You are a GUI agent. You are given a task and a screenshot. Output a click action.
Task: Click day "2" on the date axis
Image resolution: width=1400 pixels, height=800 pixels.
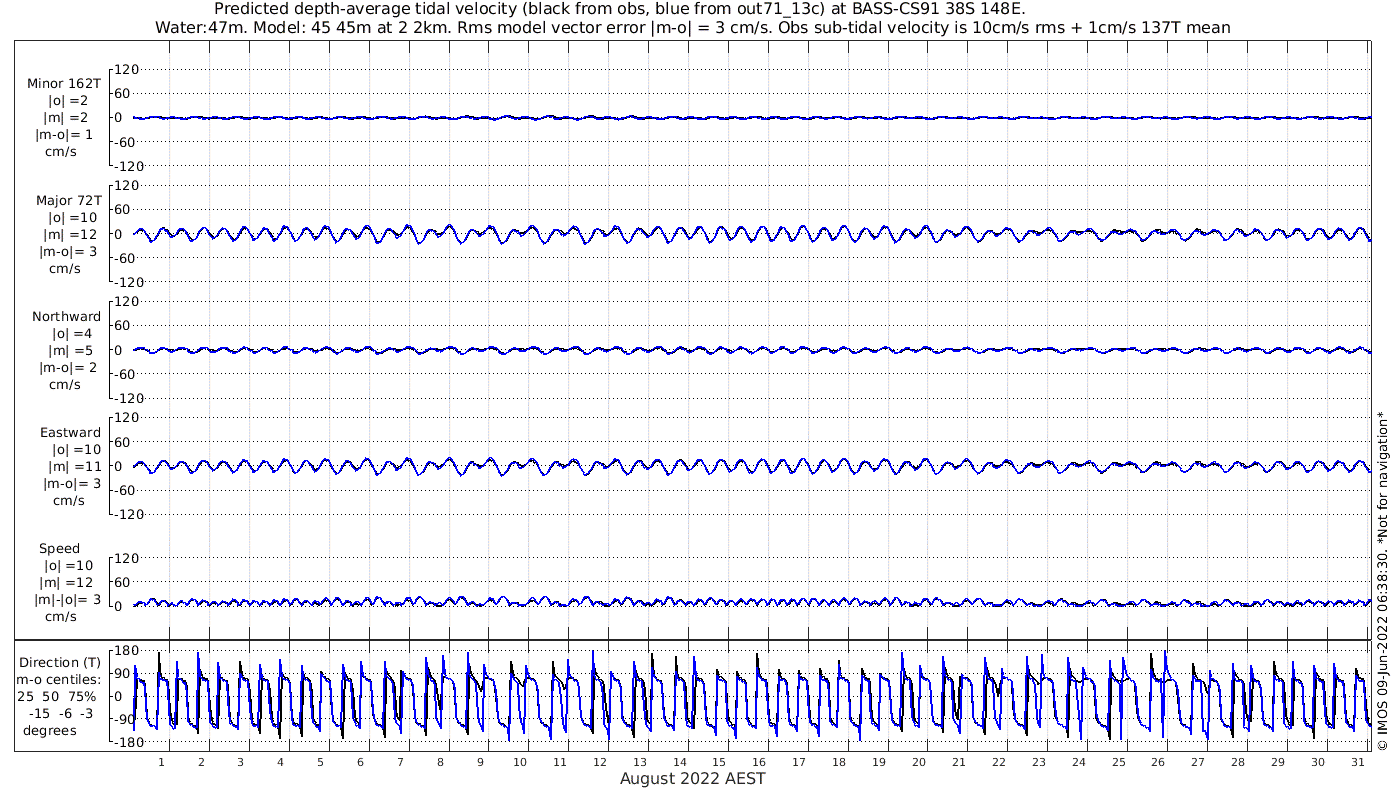click(x=200, y=762)
